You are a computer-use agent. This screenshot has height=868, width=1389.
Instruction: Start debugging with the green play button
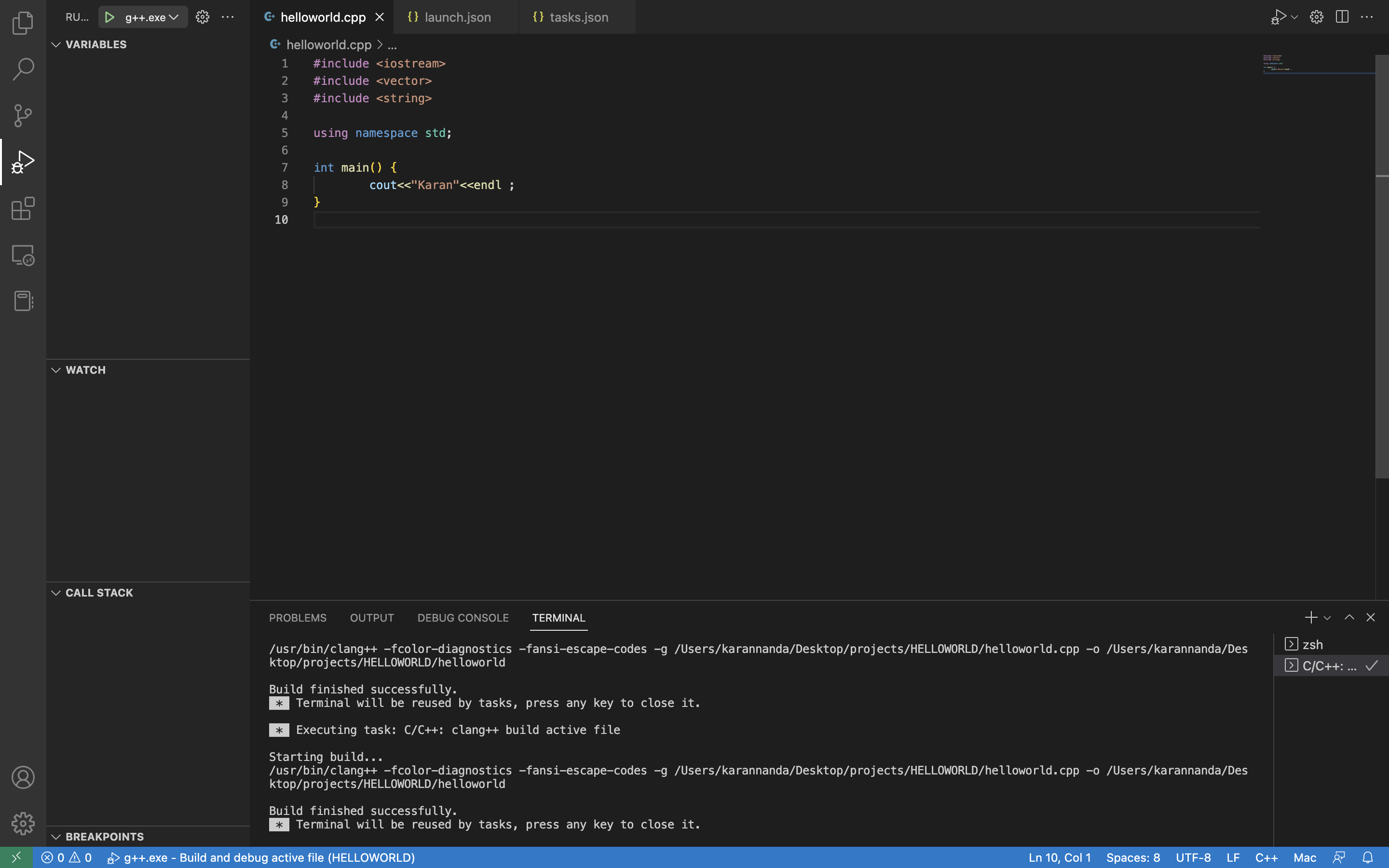pyautogui.click(x=109, y=17)
